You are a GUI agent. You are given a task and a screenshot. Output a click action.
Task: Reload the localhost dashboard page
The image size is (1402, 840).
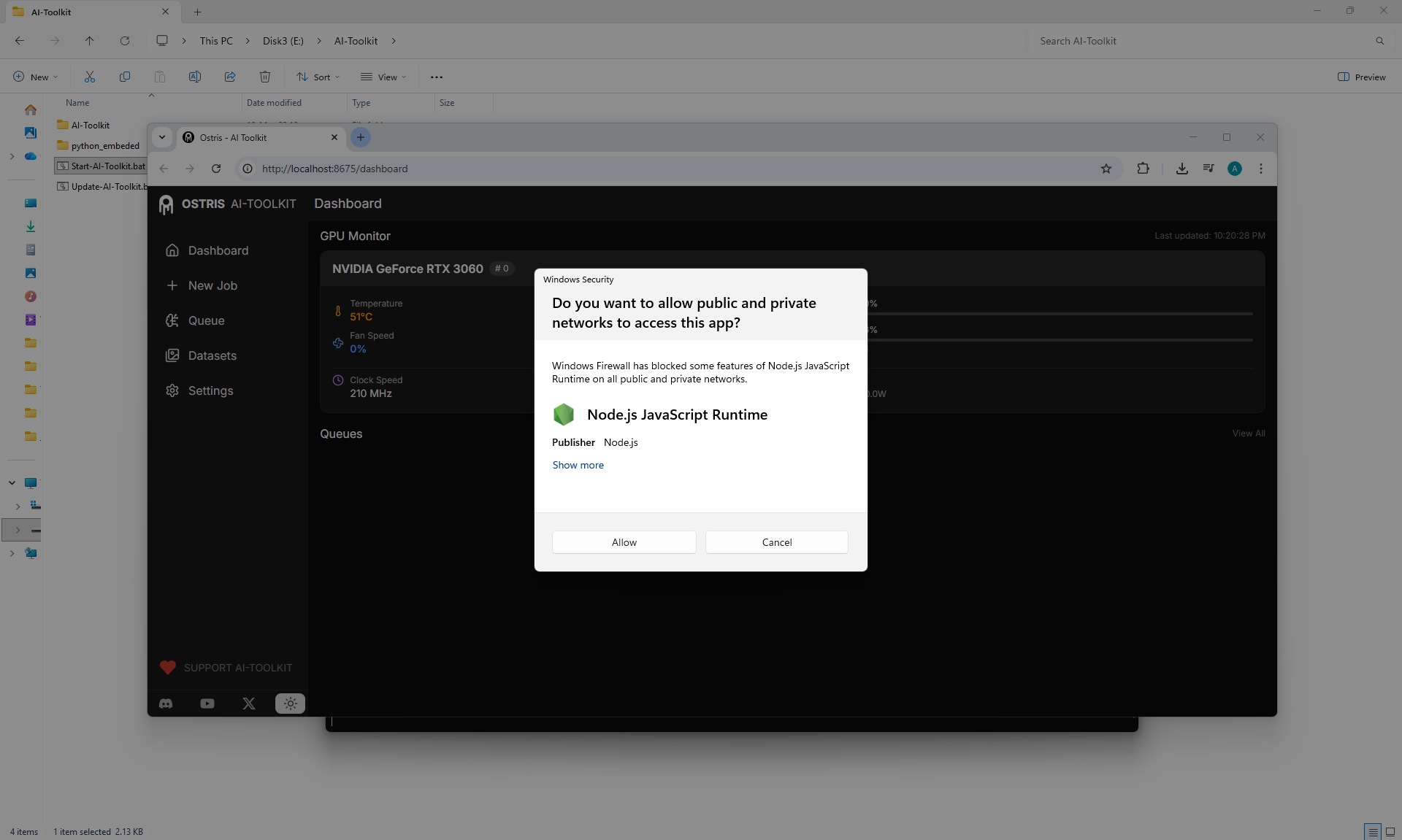(x=216, y=169)
